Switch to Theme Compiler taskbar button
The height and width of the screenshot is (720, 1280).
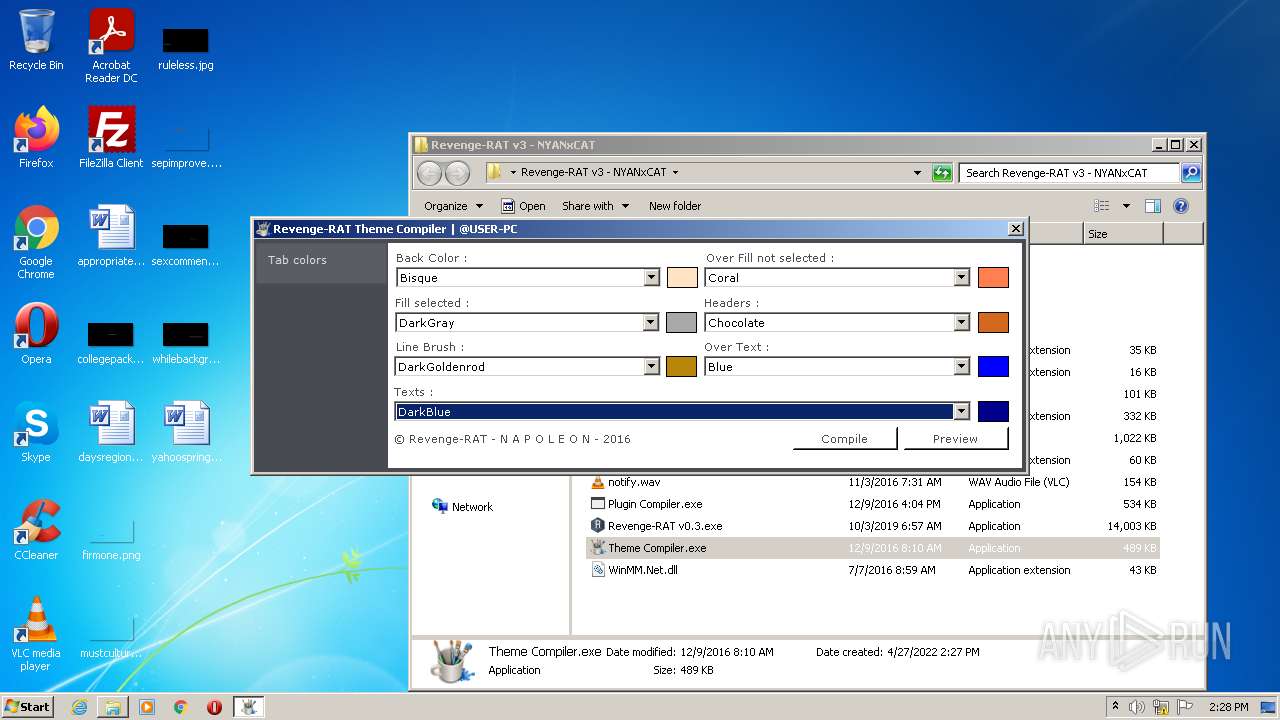(248, 707)
